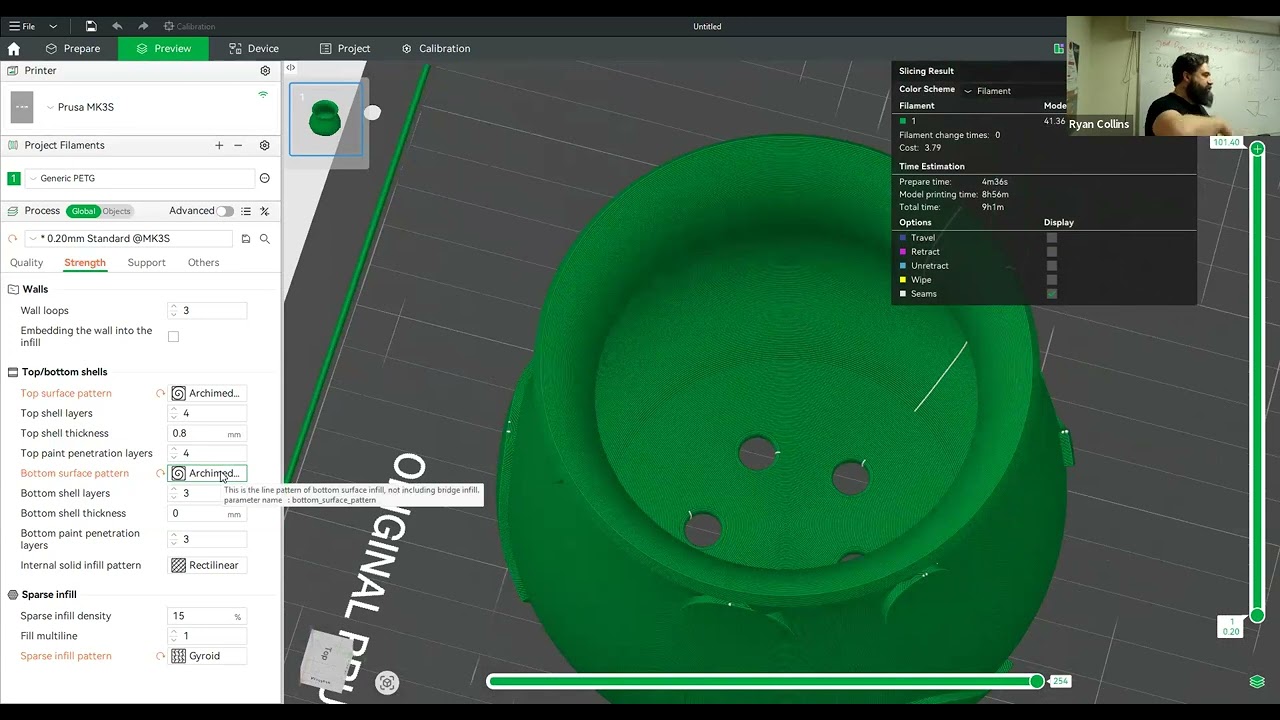Select the Quality settings tab
Image resolution: width=1280 pixels, height=720 pixels.
coord(26,262)
